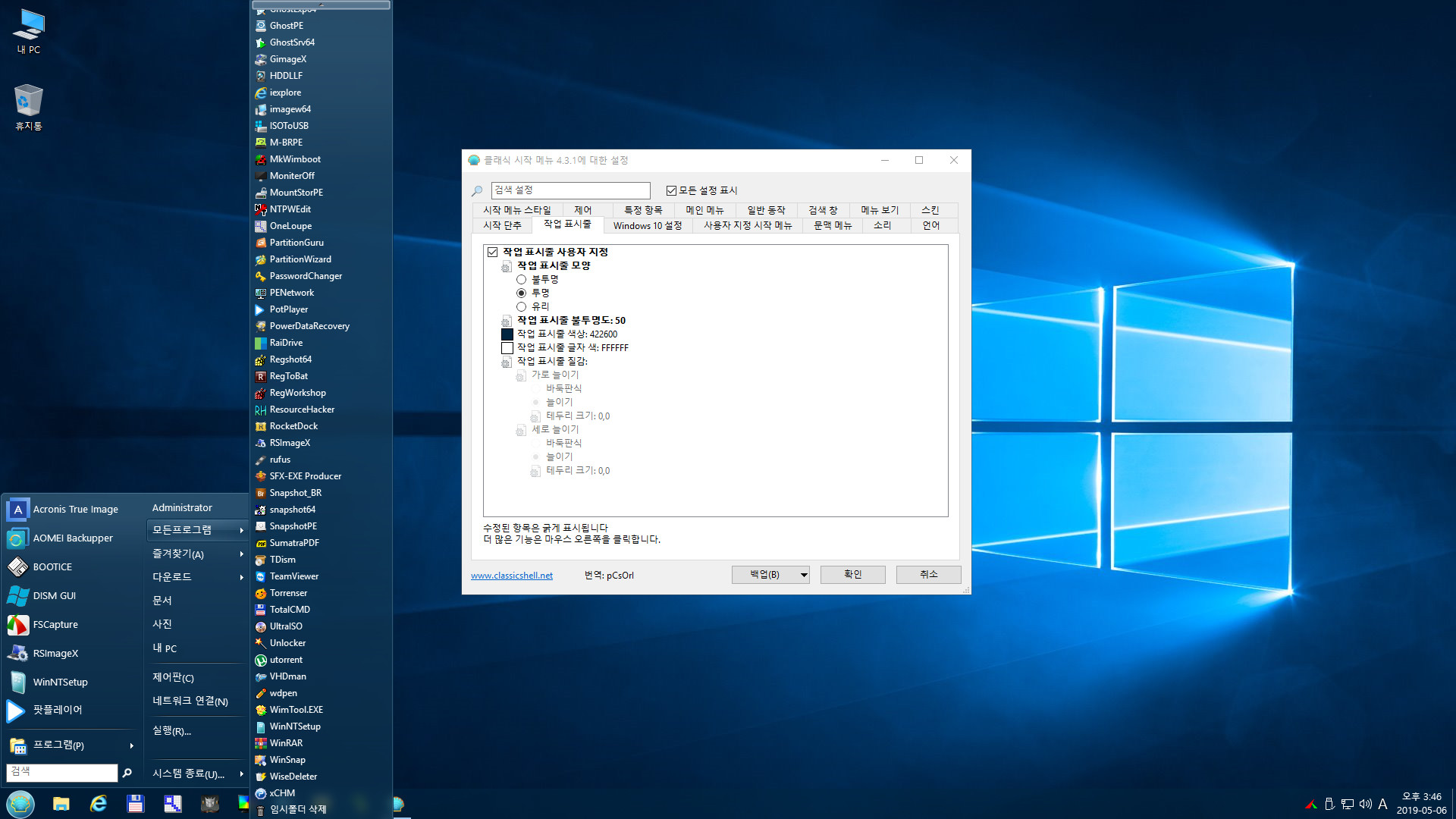Switch to the 문맥 메뉴 tab
Screen dimensions: 1456x819
click(833, 225)
